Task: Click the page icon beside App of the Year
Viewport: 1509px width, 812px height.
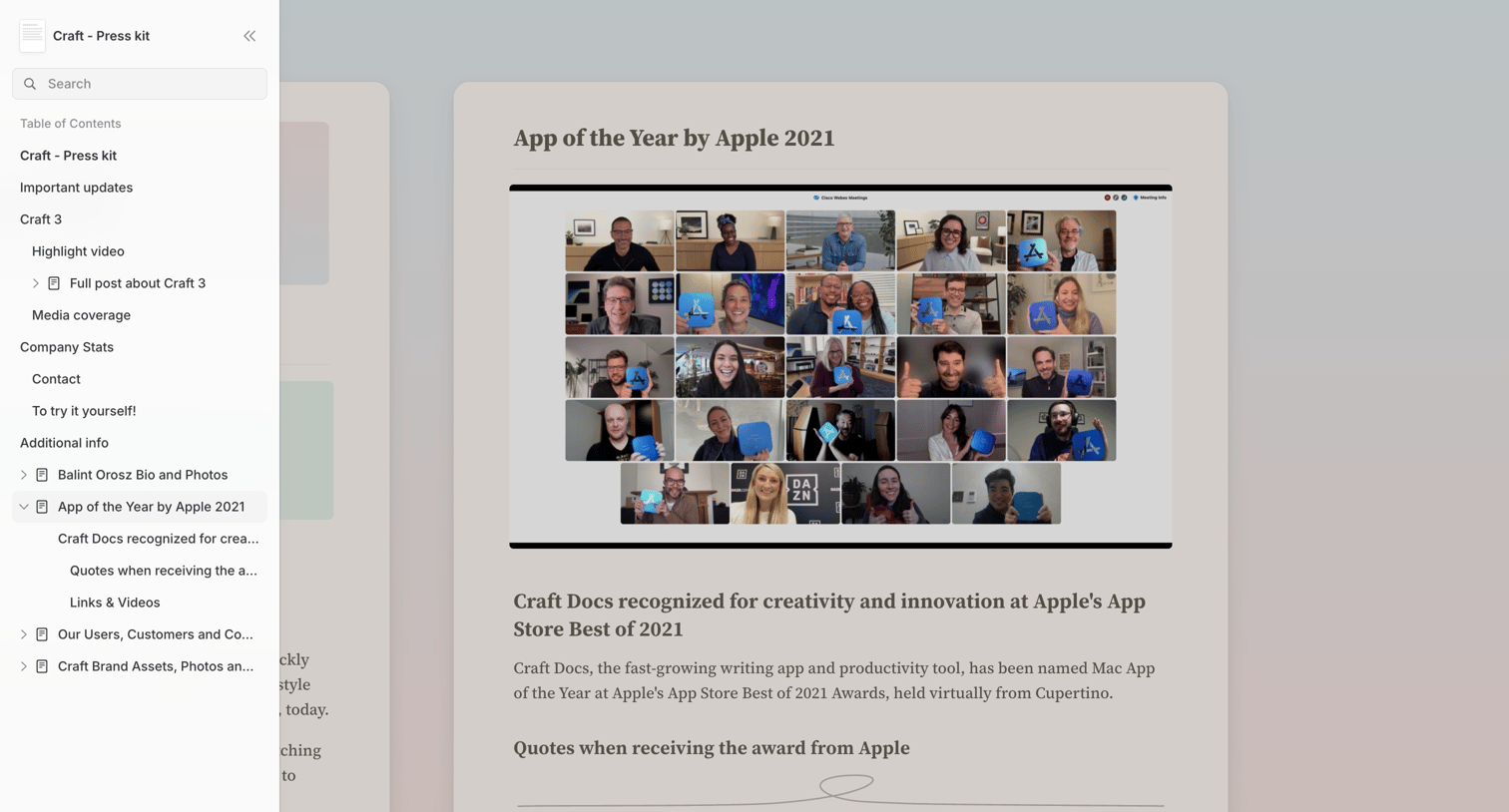Action: pos(42,507)
